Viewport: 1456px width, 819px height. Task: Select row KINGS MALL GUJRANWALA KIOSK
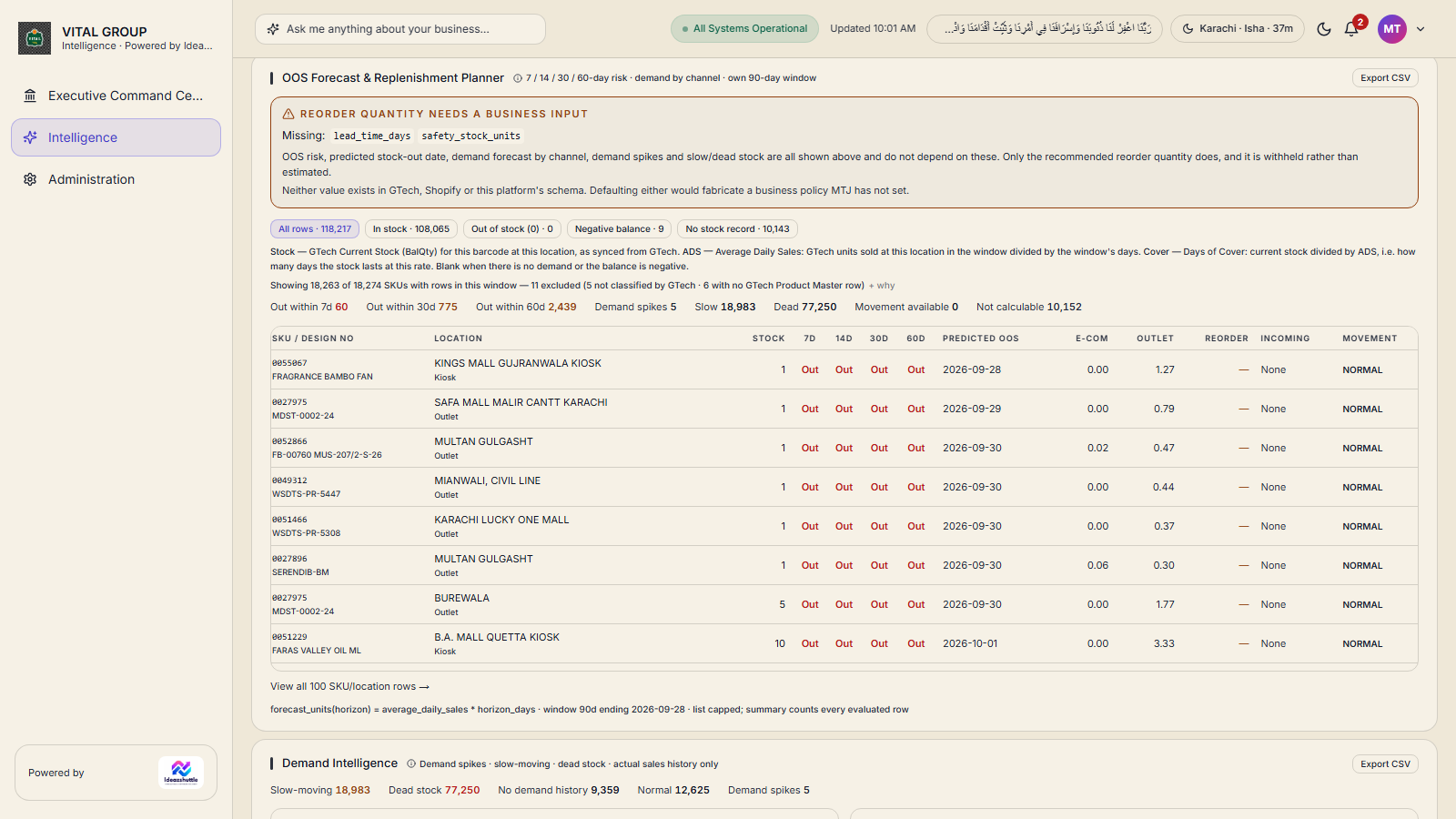pos(844,369)
